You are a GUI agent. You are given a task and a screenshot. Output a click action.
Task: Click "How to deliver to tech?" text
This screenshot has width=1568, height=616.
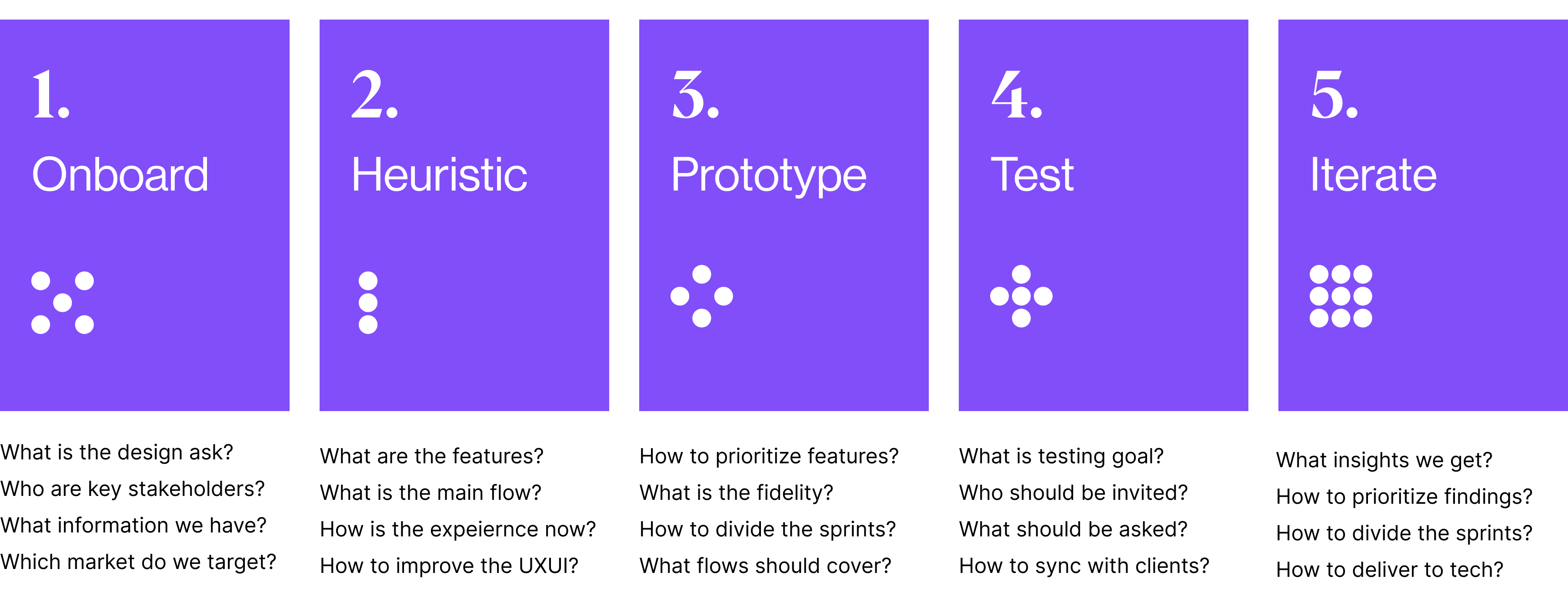(1389, 569)
